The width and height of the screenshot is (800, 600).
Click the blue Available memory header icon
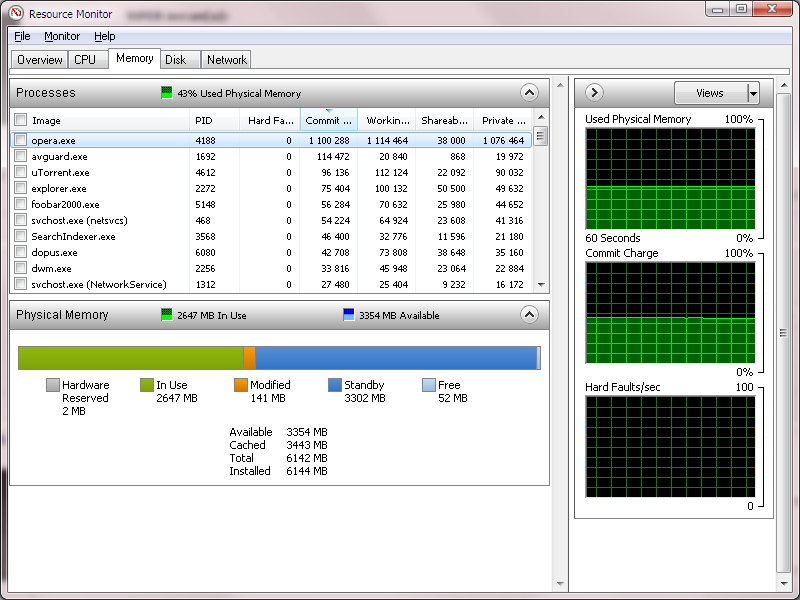(x=348, y=315)
